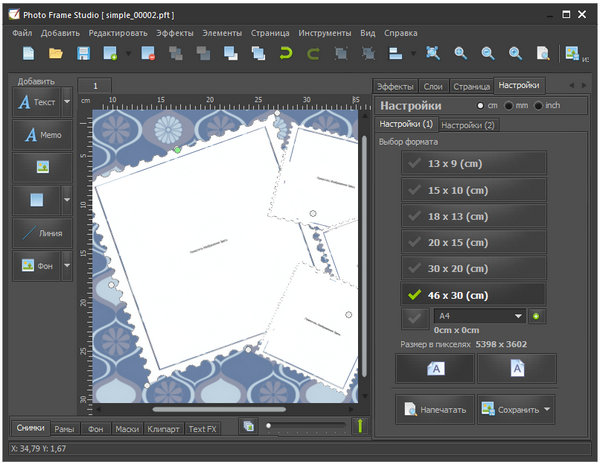
Task: Choose the 13 x 9 (cm) format
Action: (473, 164)
